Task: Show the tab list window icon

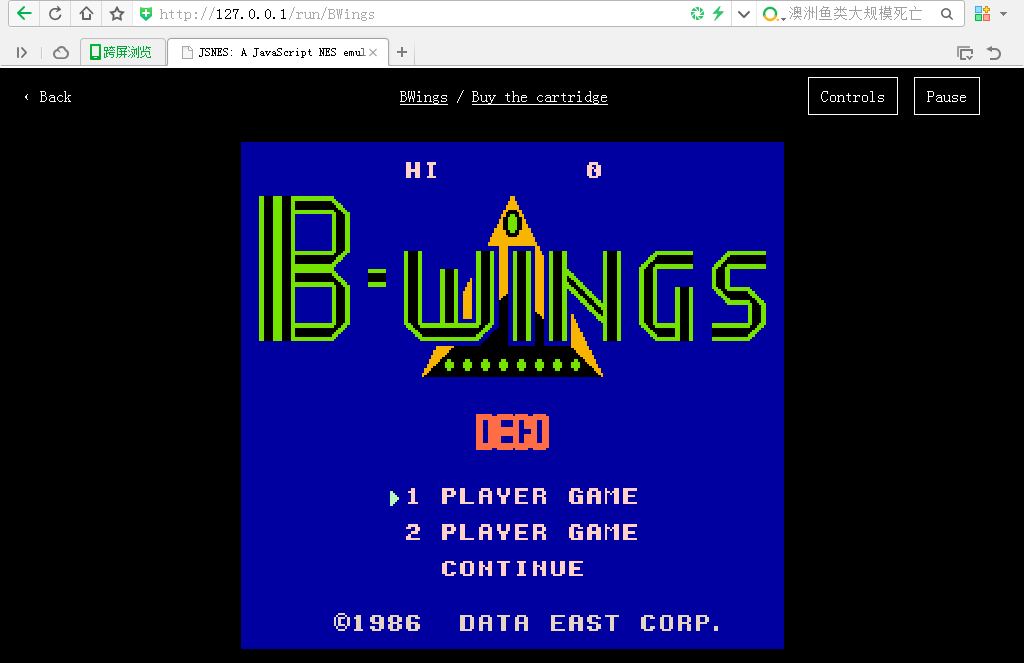Action: point(965,53)
